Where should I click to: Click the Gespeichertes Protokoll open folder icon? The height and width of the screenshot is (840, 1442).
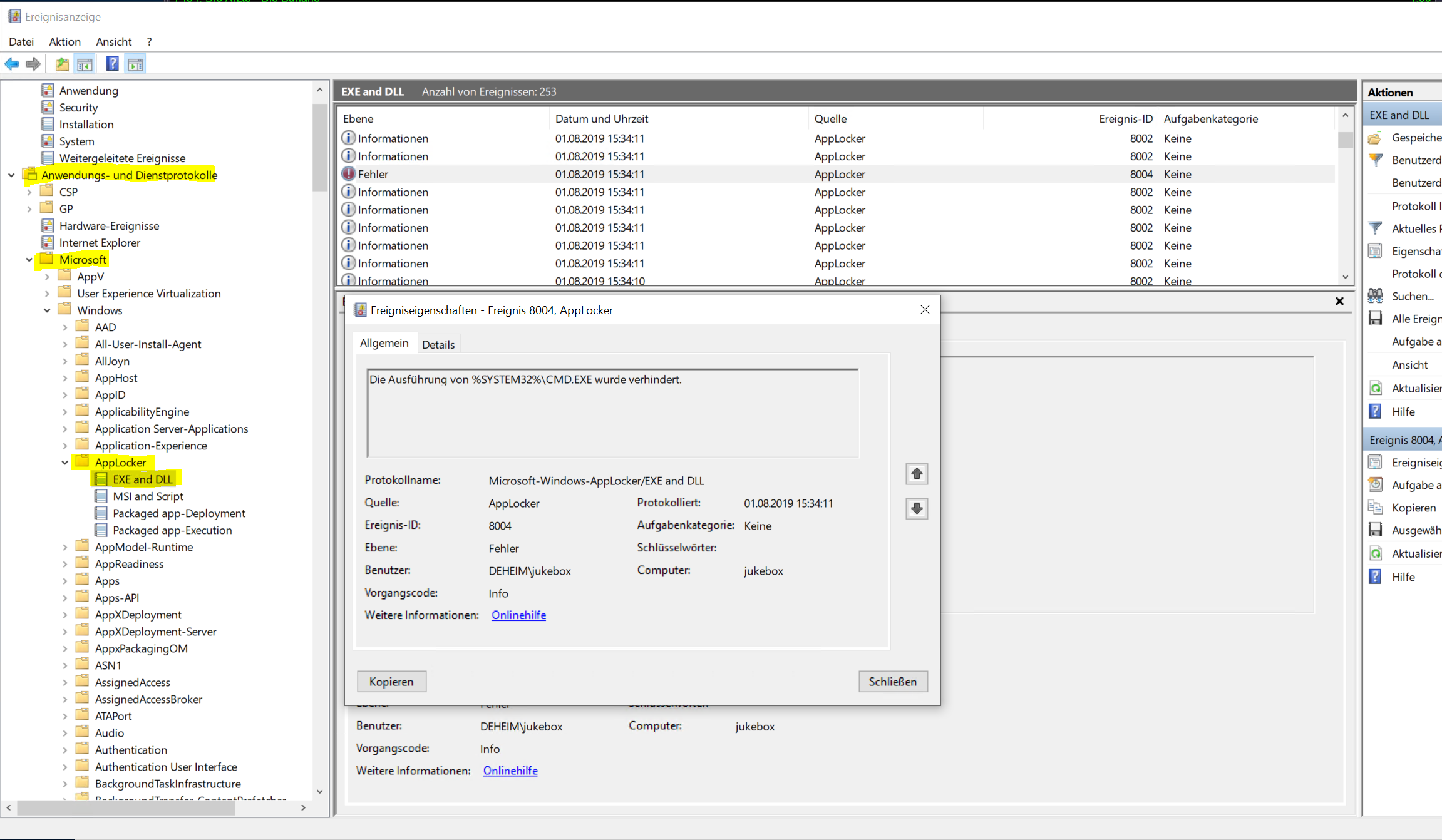click(x=1375, y=138)
